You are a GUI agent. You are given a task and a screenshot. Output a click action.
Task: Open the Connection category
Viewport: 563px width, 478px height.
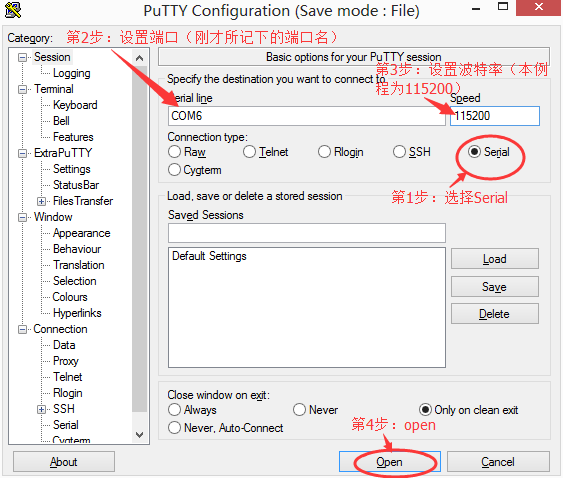point(60,329)
